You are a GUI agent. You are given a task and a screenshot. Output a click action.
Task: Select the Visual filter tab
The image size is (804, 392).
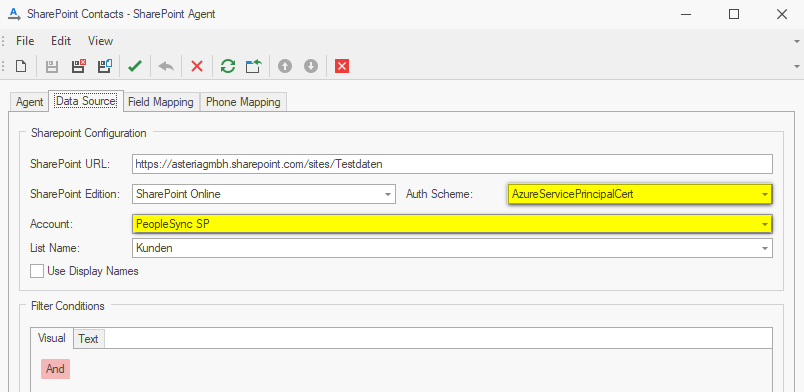point(52,338)
